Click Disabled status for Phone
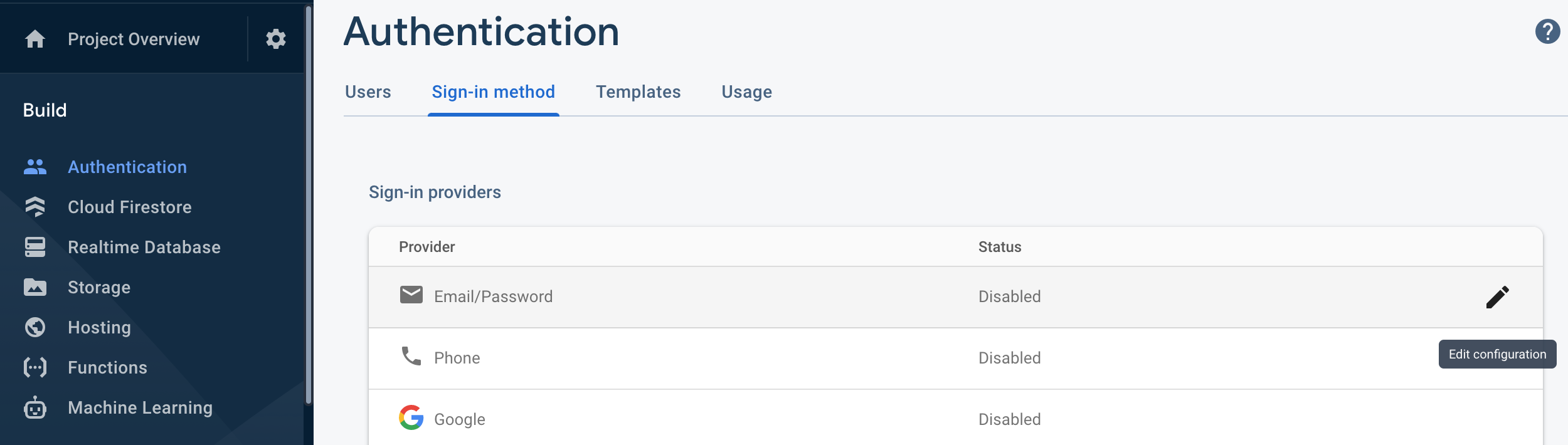Image resolution: width=1568 pixels, height=445 pixels. pos(1010,358)
